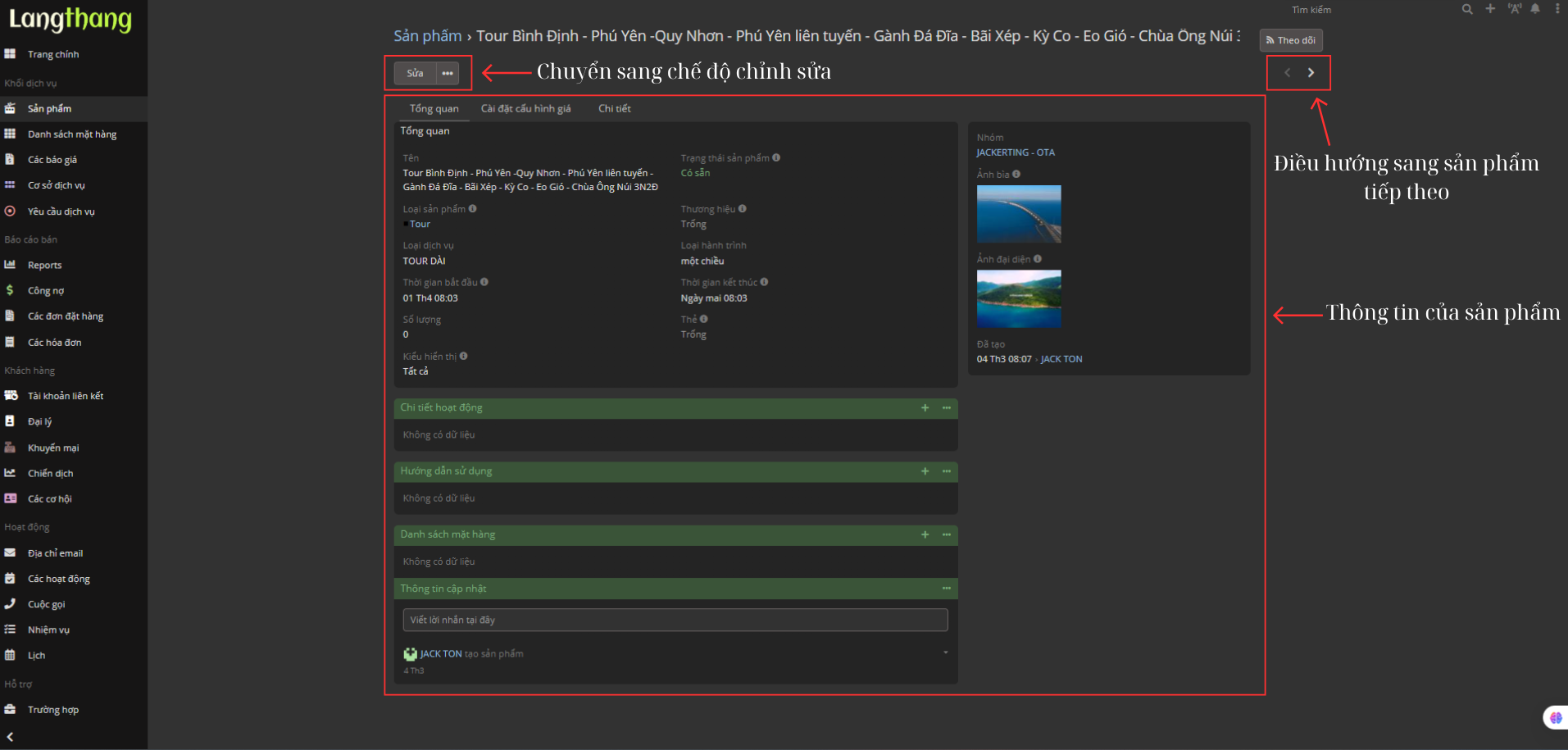Open the notifications bell
The height and width of the screenshot is (750, 1568).
[1535, 9]
